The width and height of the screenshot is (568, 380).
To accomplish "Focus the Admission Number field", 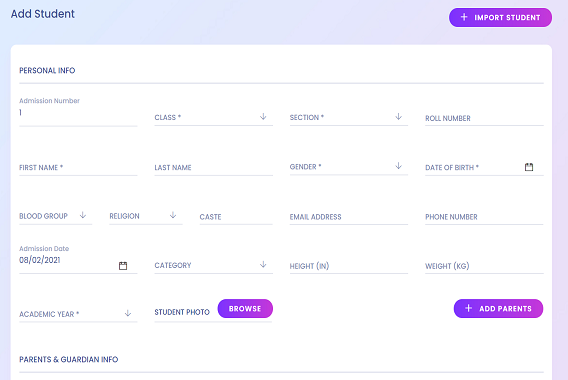I will [78, 113].
